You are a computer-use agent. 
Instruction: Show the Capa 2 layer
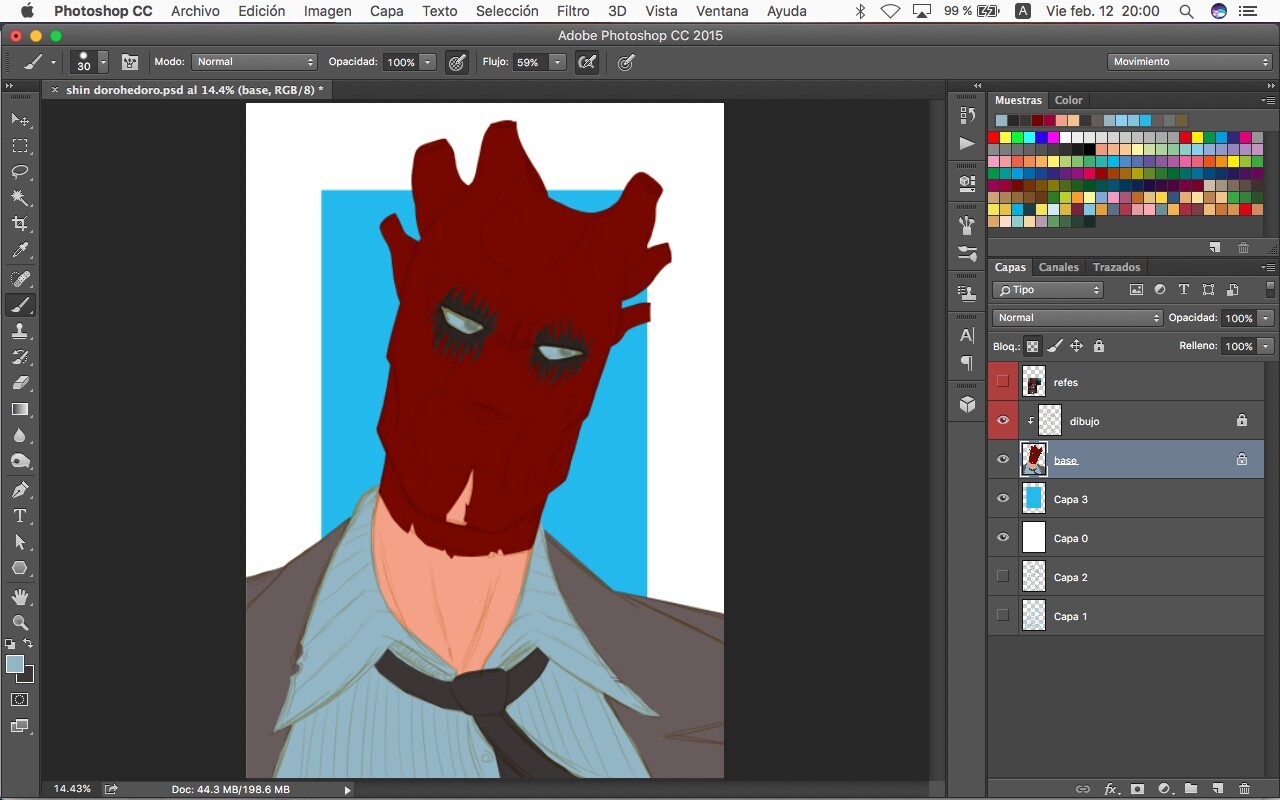(x=1003, y=577)
